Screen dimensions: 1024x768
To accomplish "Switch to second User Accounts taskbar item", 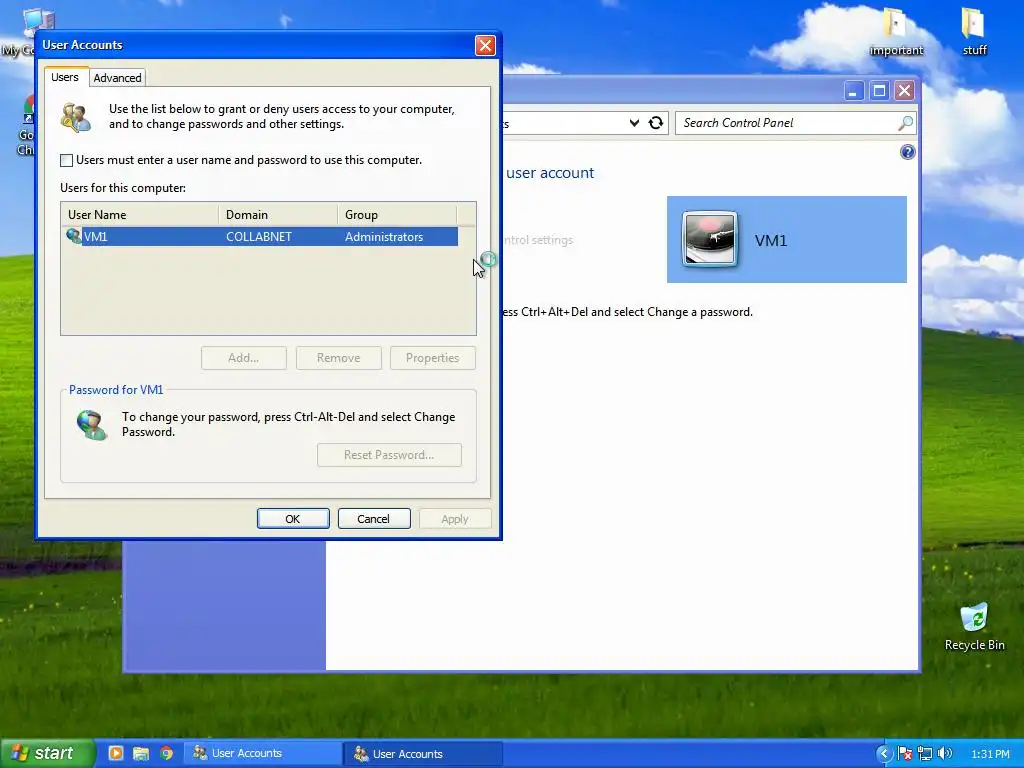I will pos(424,754).
